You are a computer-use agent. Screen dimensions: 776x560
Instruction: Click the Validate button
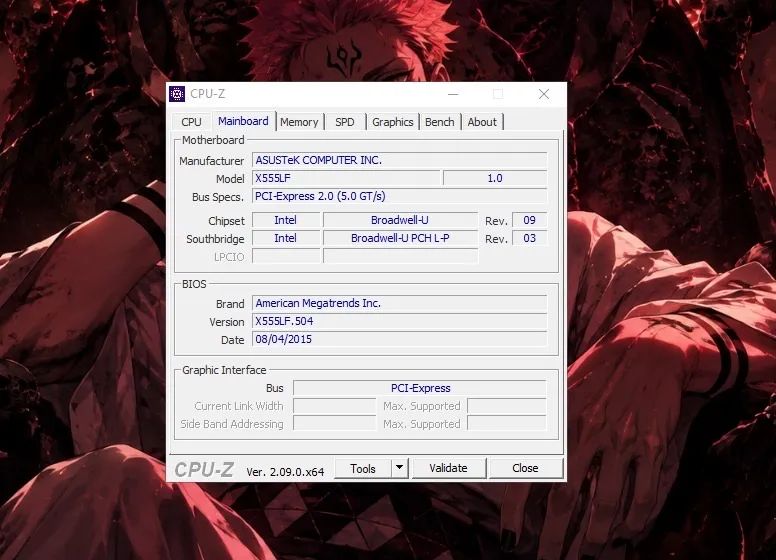[x=448, y=468]
